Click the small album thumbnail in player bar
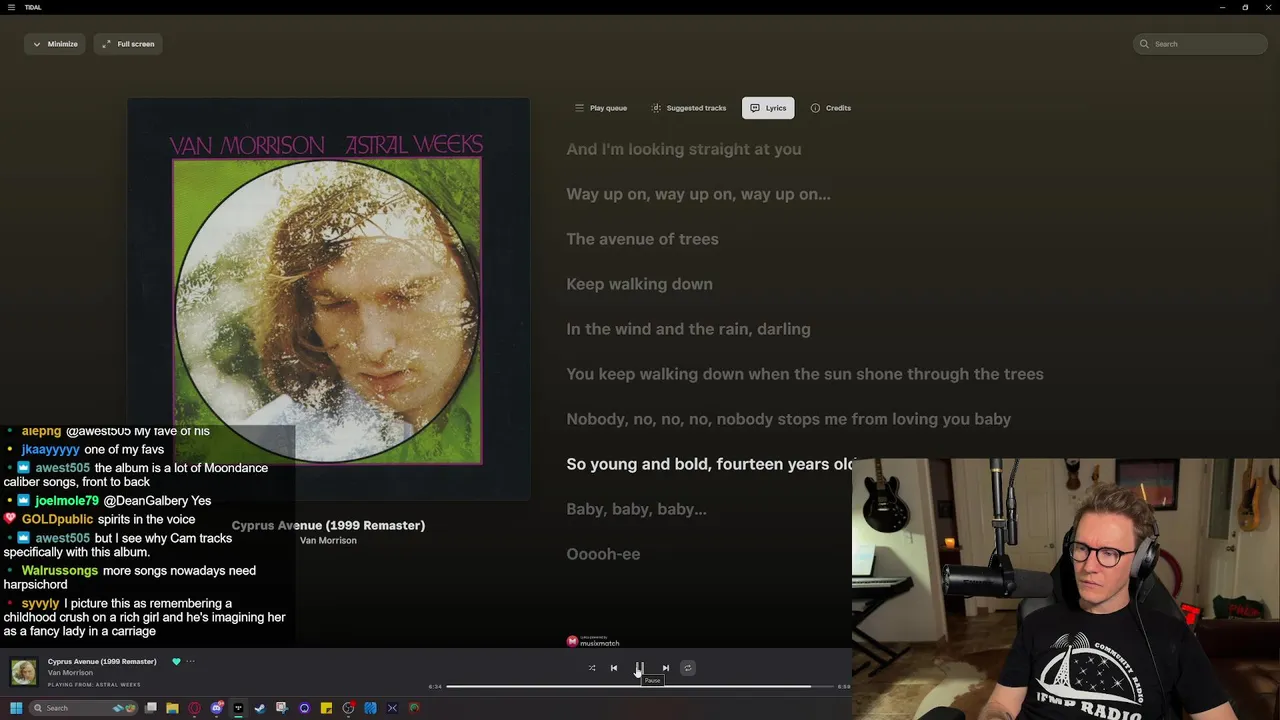Screen dimensions: 1280x720 click(x=24, y=672)
